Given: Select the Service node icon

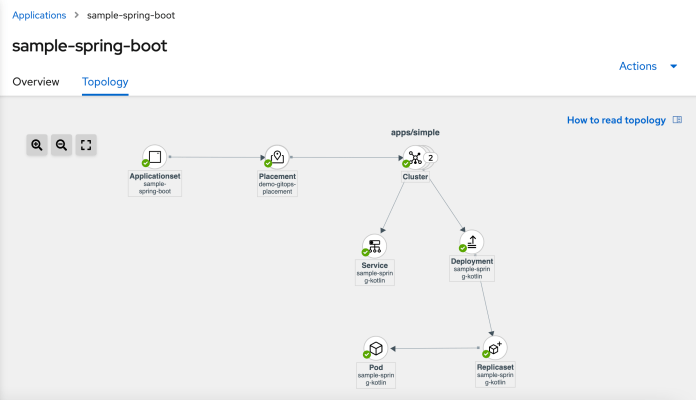Looking at the screenshot, I should point(375,245).
